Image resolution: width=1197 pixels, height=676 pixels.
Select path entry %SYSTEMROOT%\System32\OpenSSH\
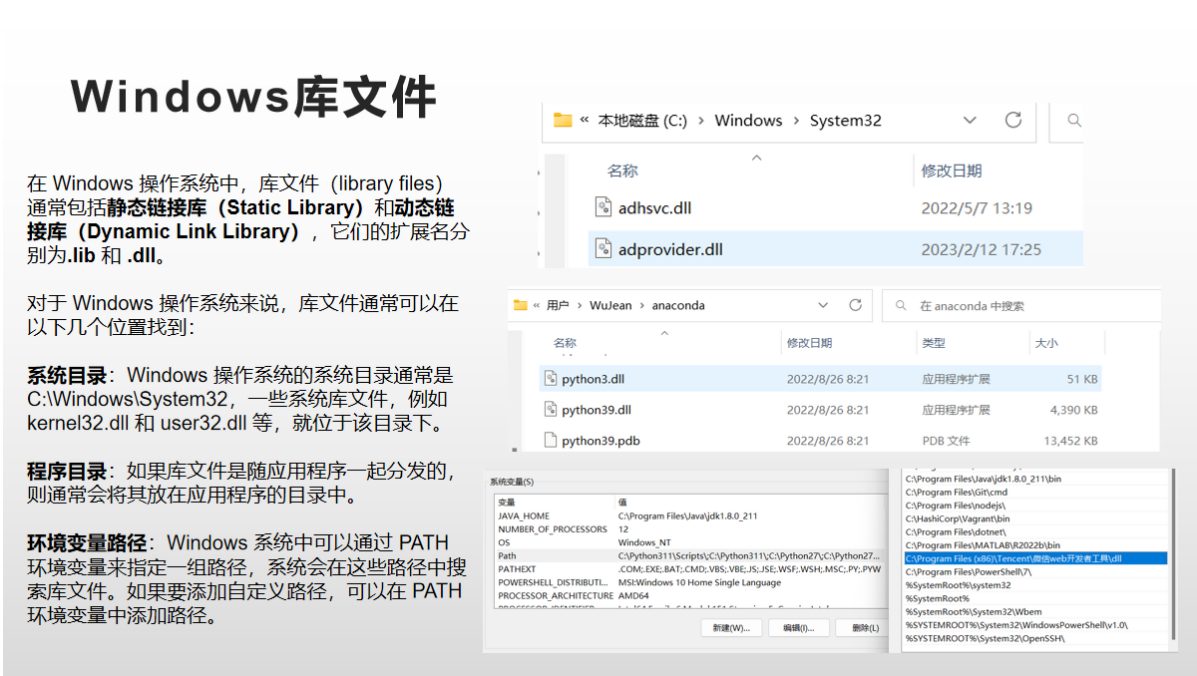click(x=1035, y=639)
